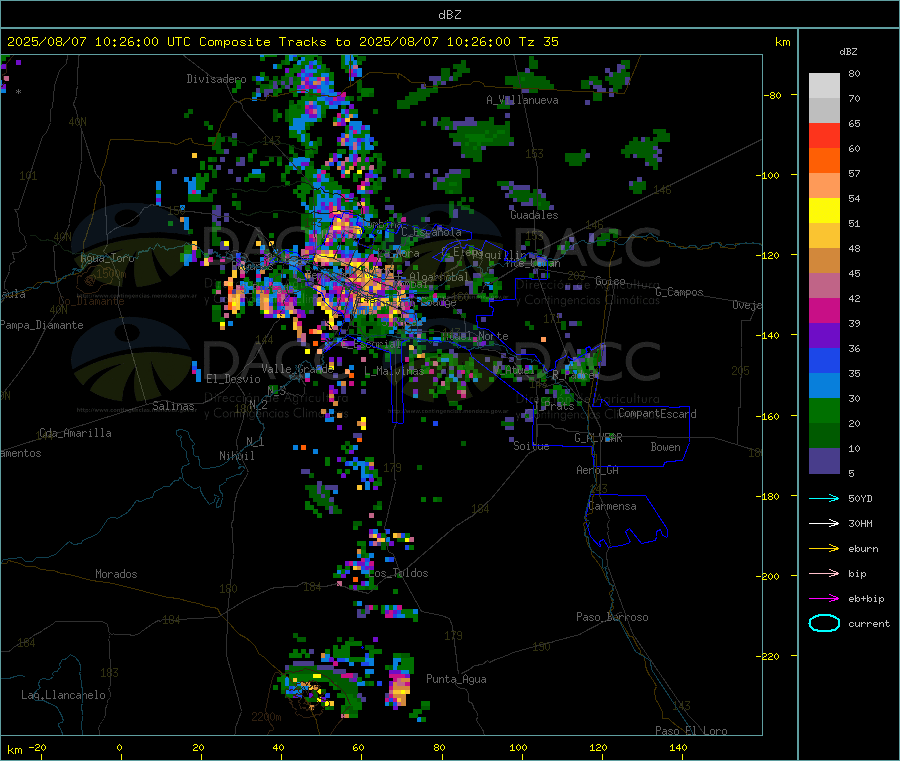Click the '0' tick on bottom axis

point(119,747)
